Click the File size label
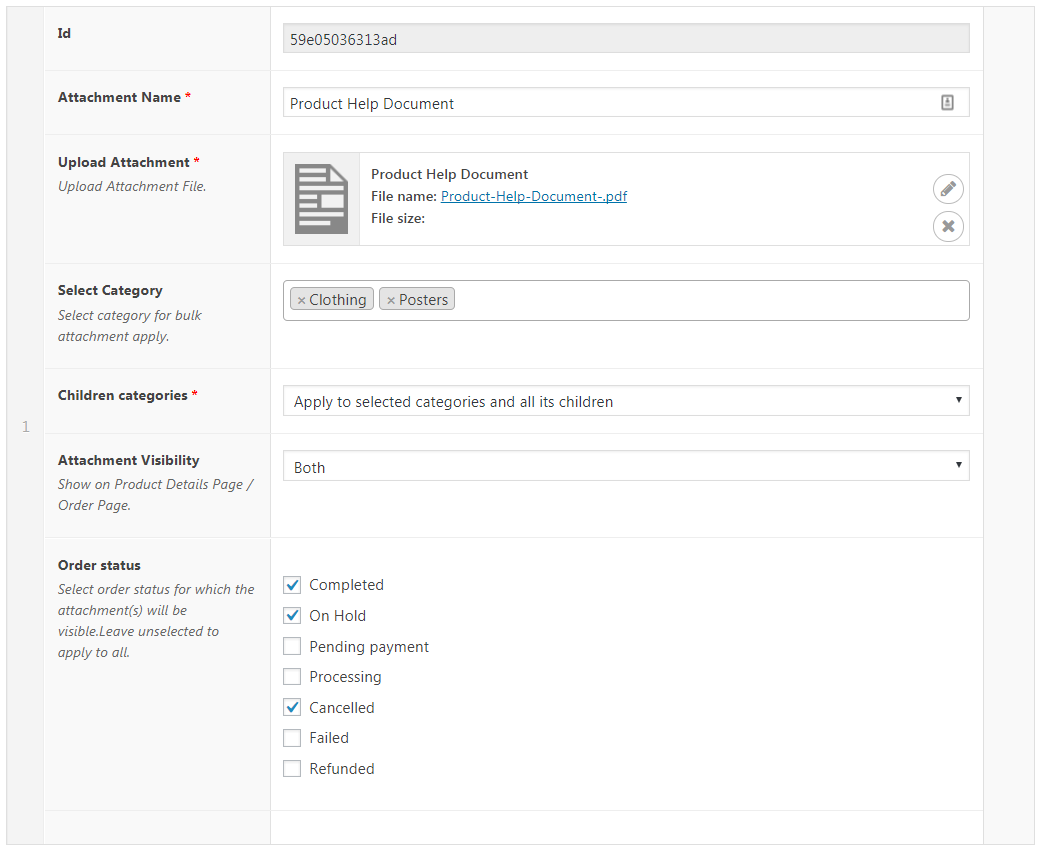The width and height of the screenshot is (1046, 853). 398,218
